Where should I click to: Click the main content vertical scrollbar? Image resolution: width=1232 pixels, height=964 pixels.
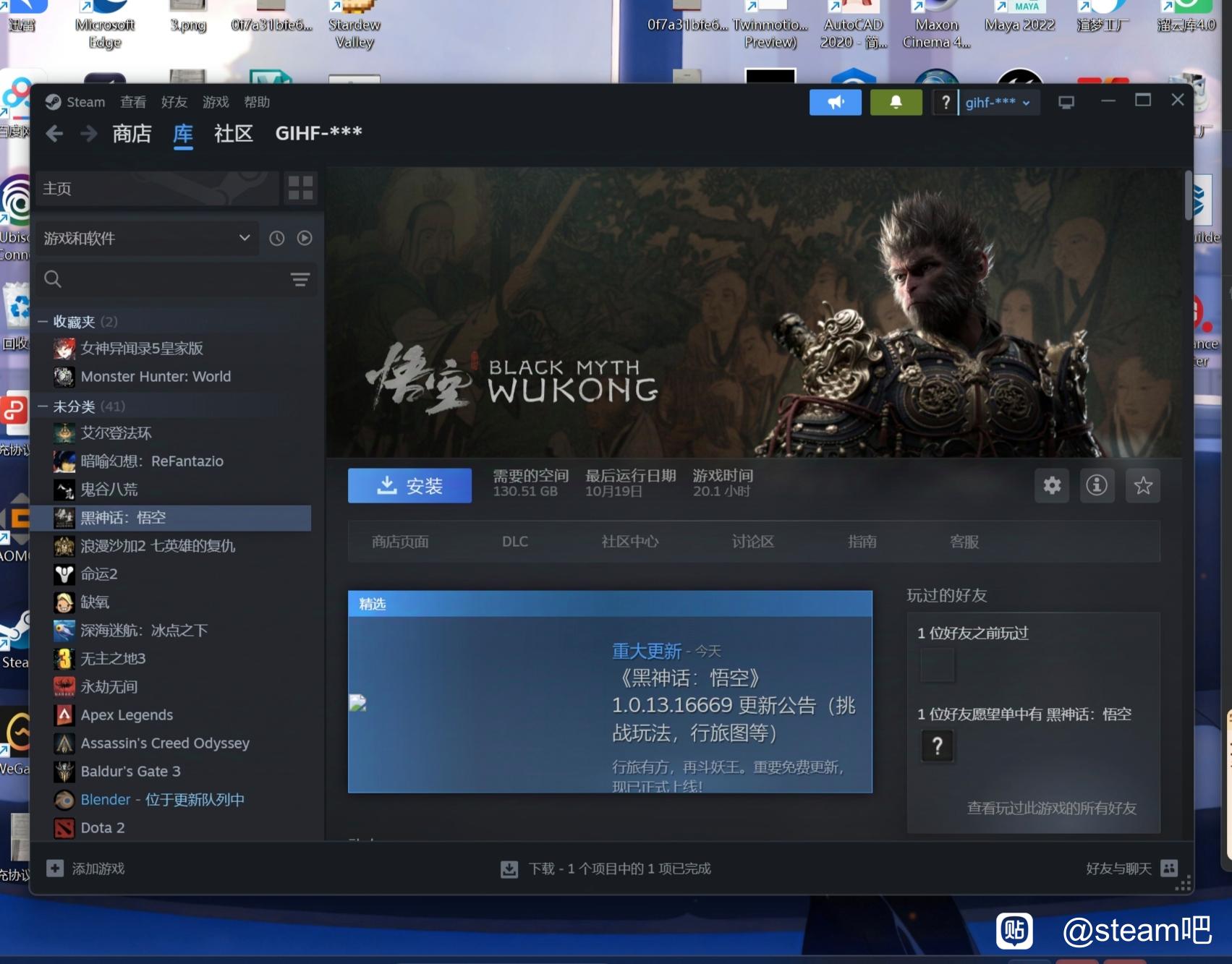coord(1188,195)
